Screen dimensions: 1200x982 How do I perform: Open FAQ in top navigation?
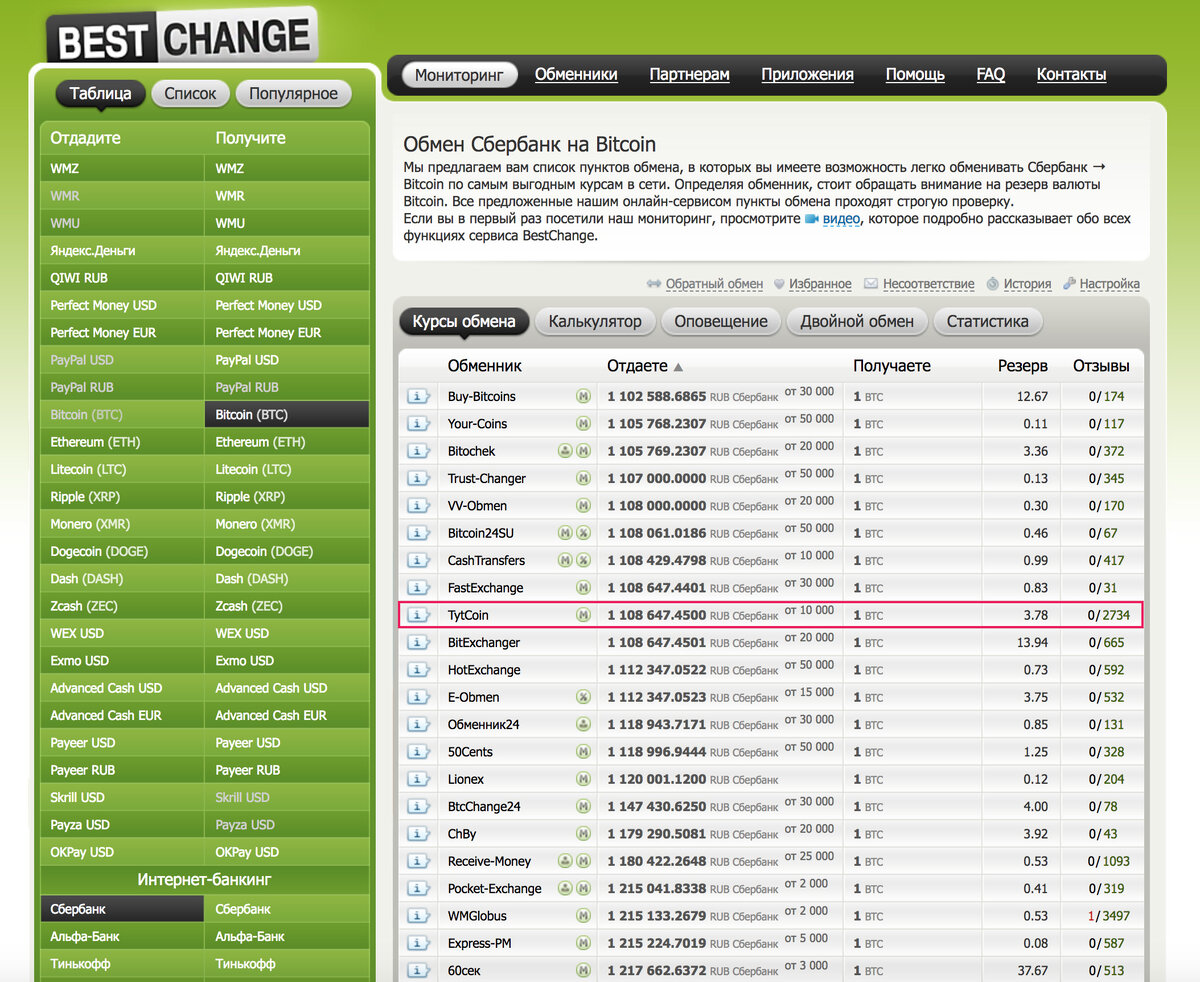pyautogui.click(x=990, y=75)
